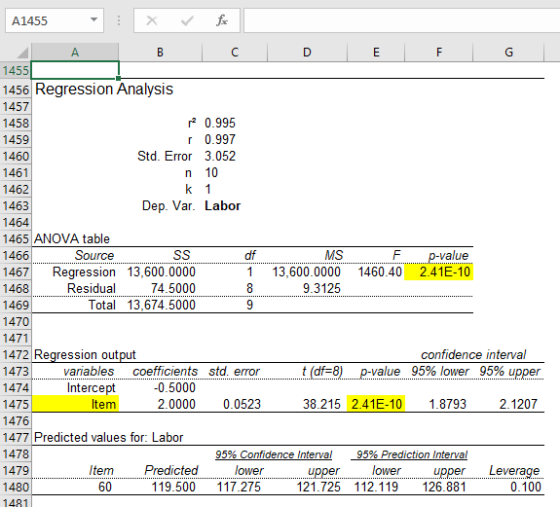Click the 'confidence interval' heading
The width and height of the screenshot is (560, 507).
point(473,355)
